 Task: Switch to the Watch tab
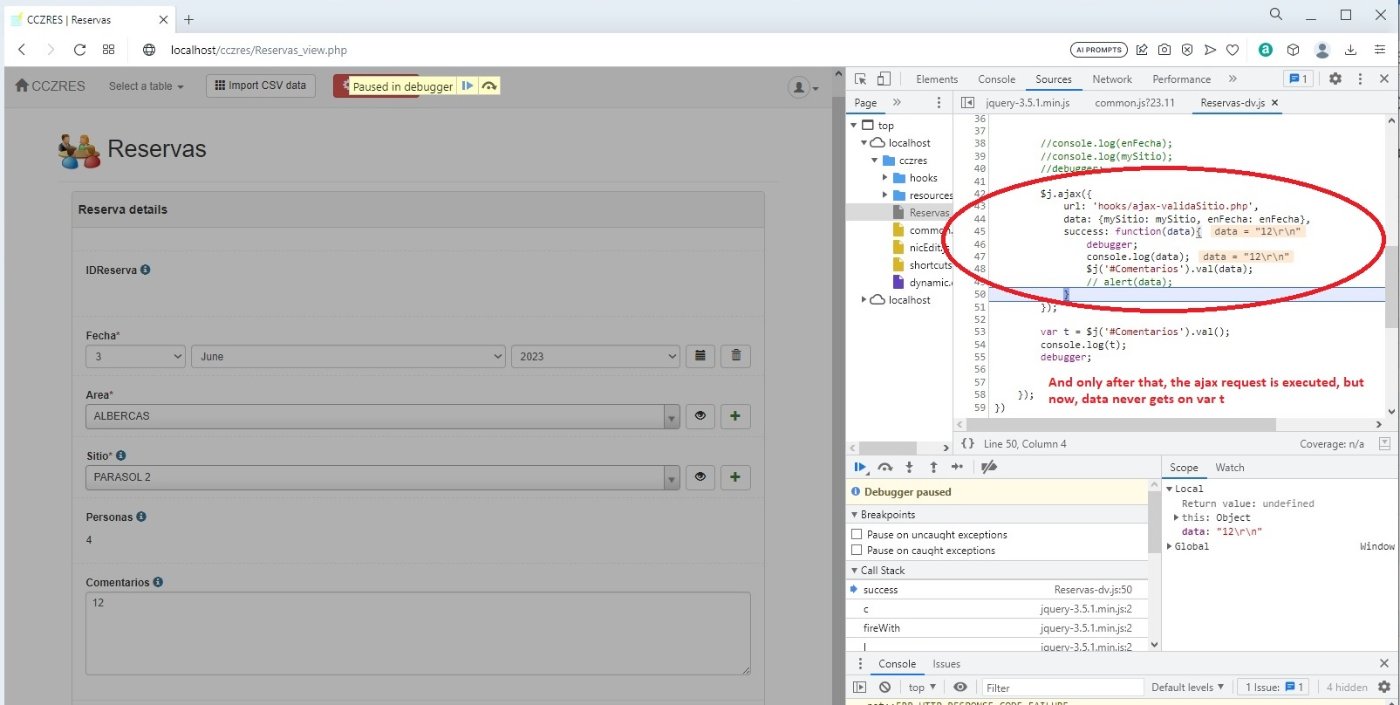(1229, 467)
